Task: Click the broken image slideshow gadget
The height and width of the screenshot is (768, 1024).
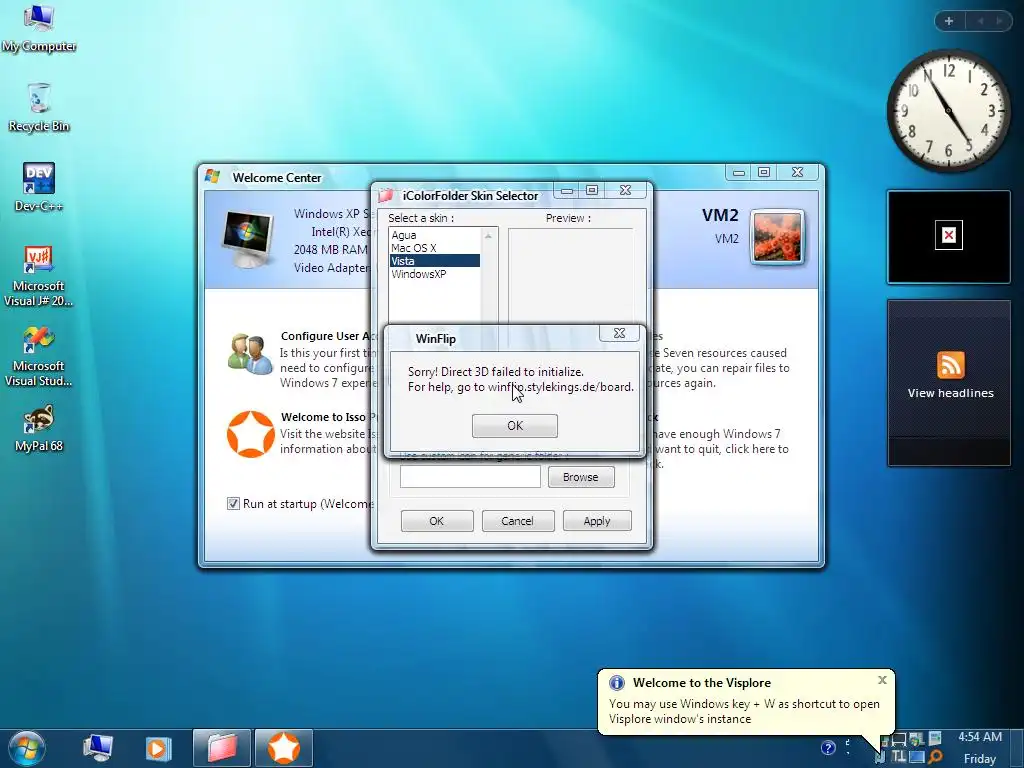Action: (x=949, y=236)
